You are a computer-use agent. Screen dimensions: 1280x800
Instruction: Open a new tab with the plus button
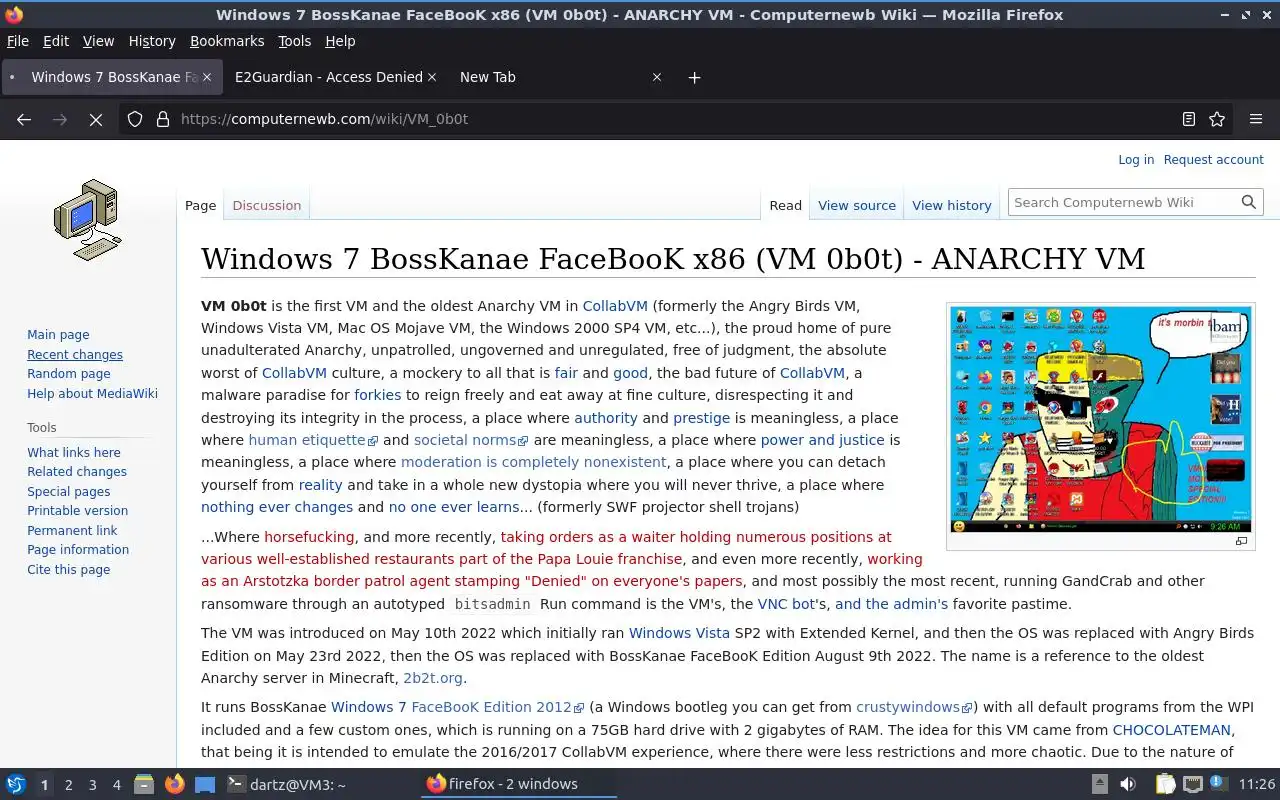[x=694, y=77]
